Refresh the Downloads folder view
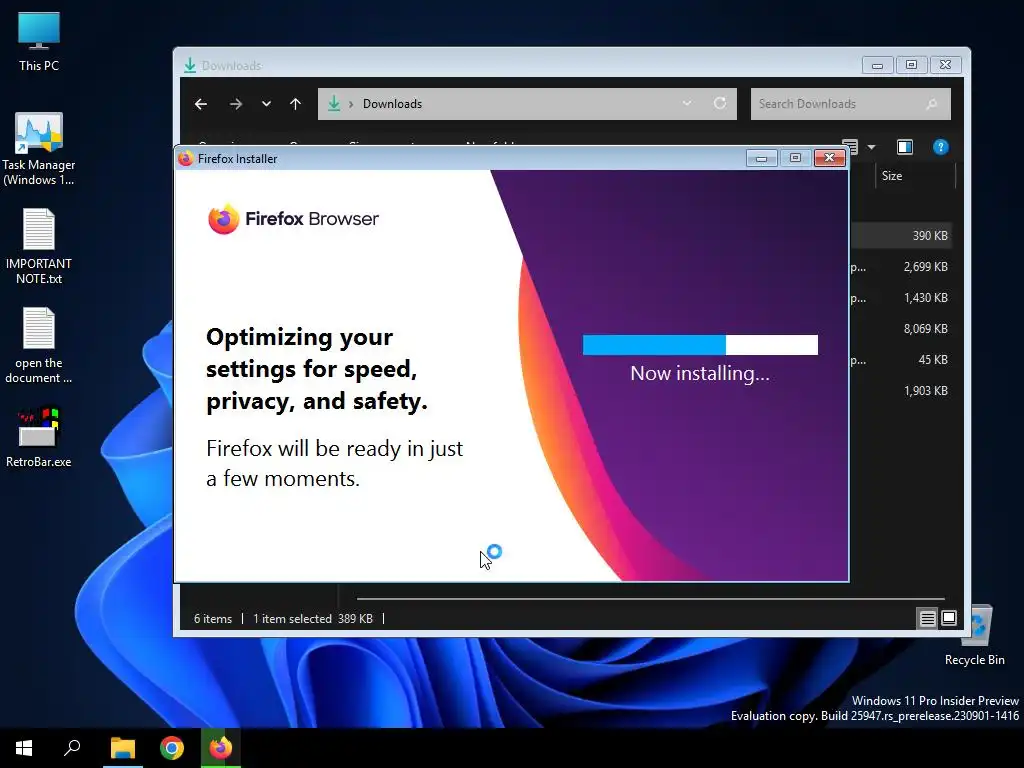The height and width of the screenshot is (768, 1024). click(720, 104)
